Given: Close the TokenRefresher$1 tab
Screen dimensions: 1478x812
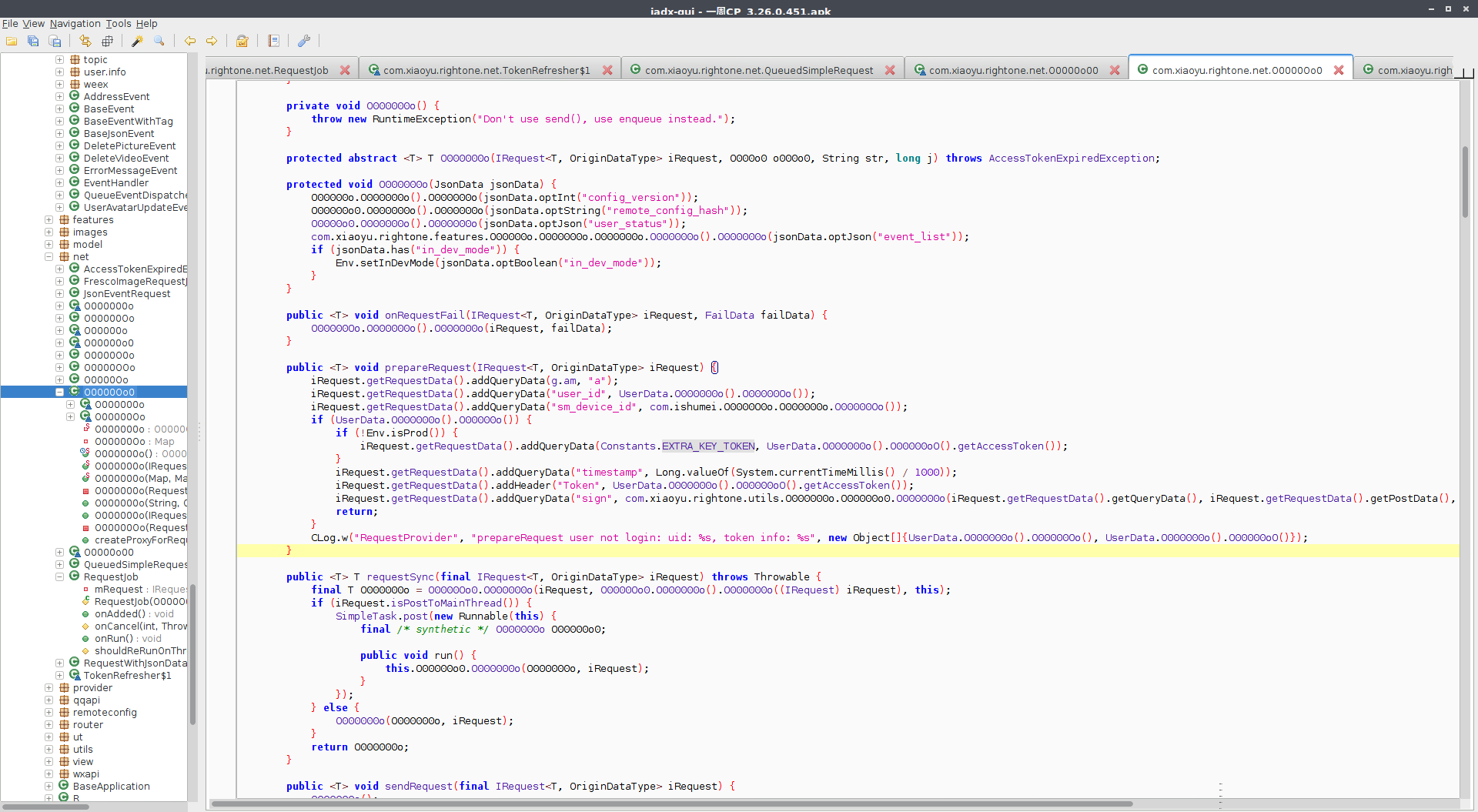Looking at the screenshot, I should coord(607,70).
